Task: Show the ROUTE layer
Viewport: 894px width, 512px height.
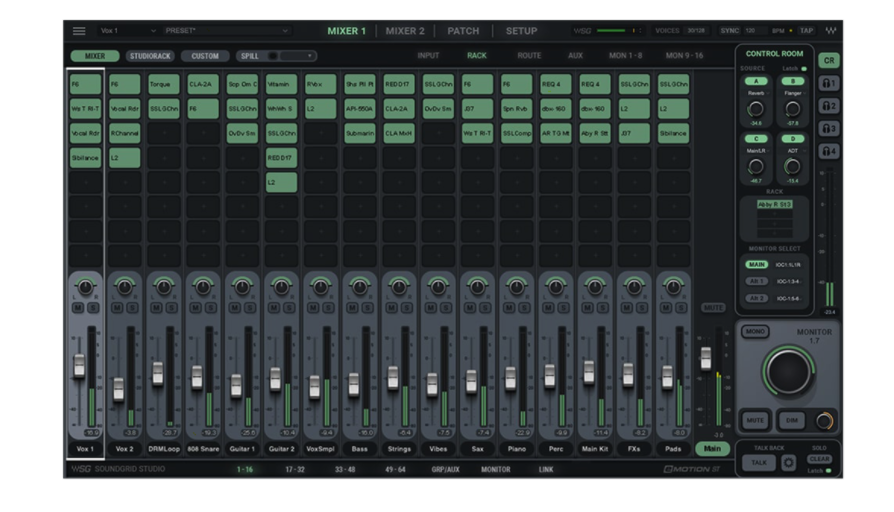Action: point(529,55)
